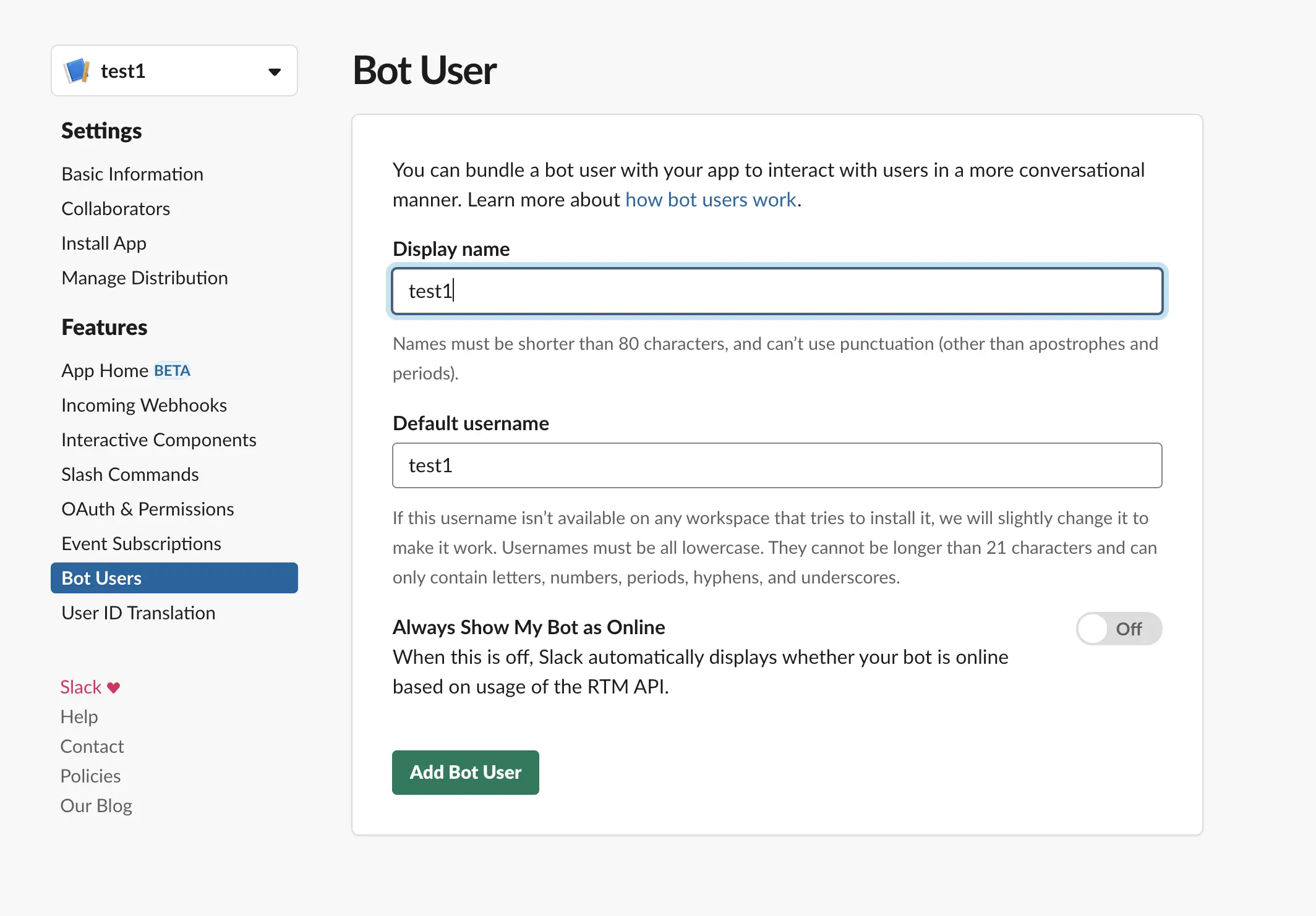Open the Collaborators page
This screenshot has width=1316, height=916.
click(116, 208)
